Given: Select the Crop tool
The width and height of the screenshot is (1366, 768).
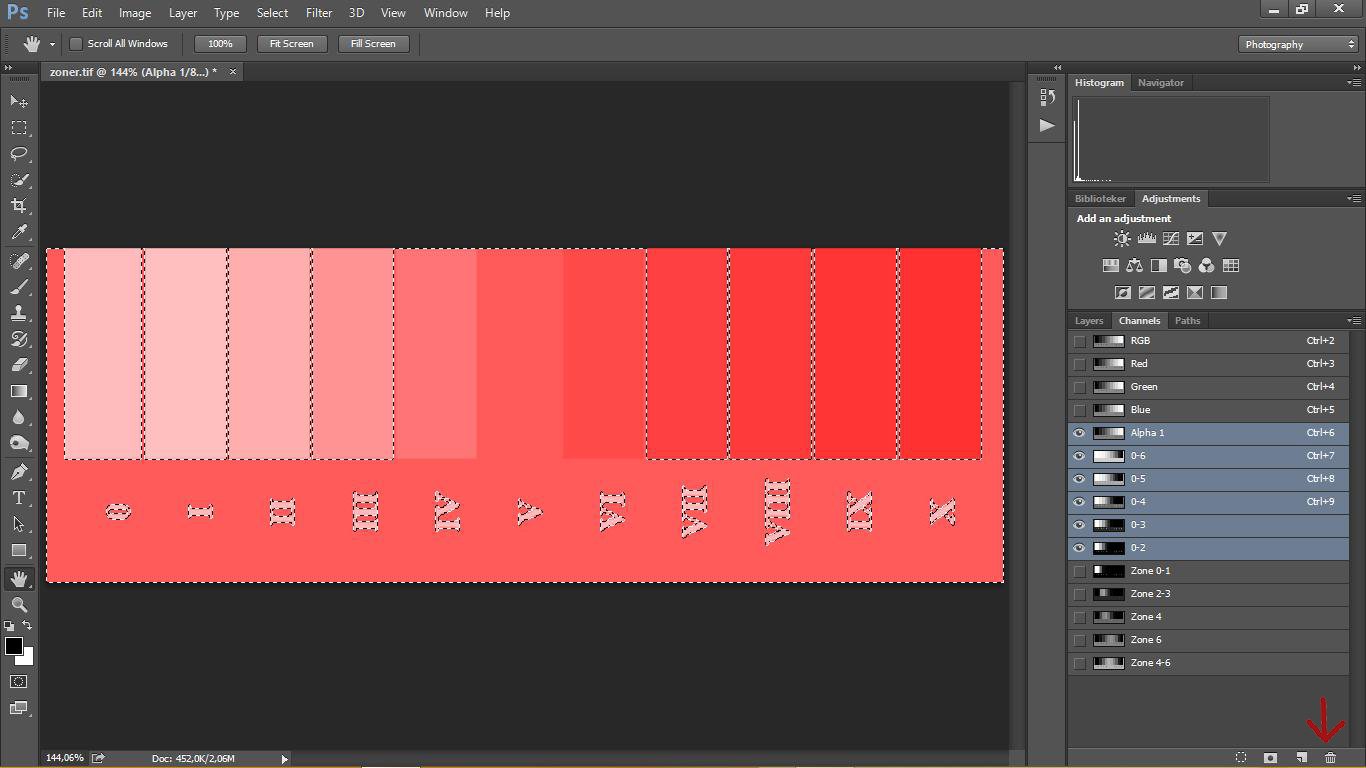Looking at the screenshot, I should point(19,206).
